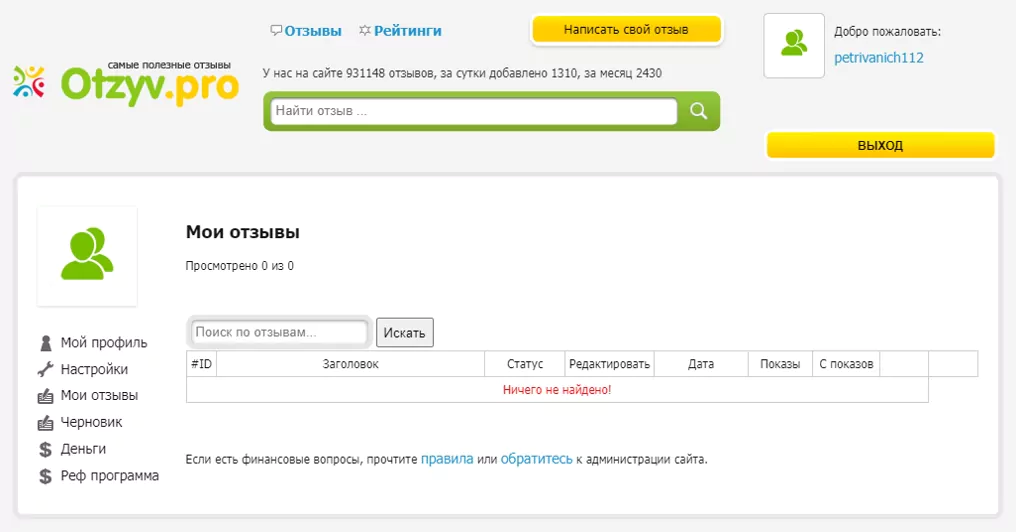Go to Мой профиль
Viewport: 1016px width, 532px height.
pos(104,343)
